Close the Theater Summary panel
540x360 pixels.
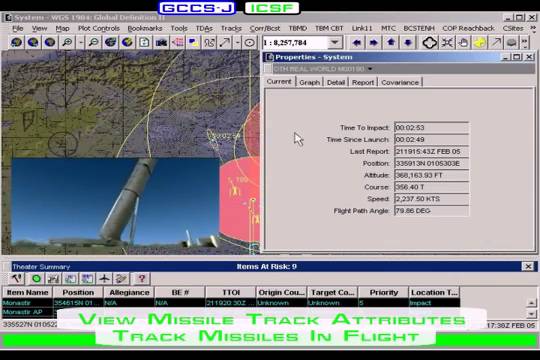tap(528, 266)
